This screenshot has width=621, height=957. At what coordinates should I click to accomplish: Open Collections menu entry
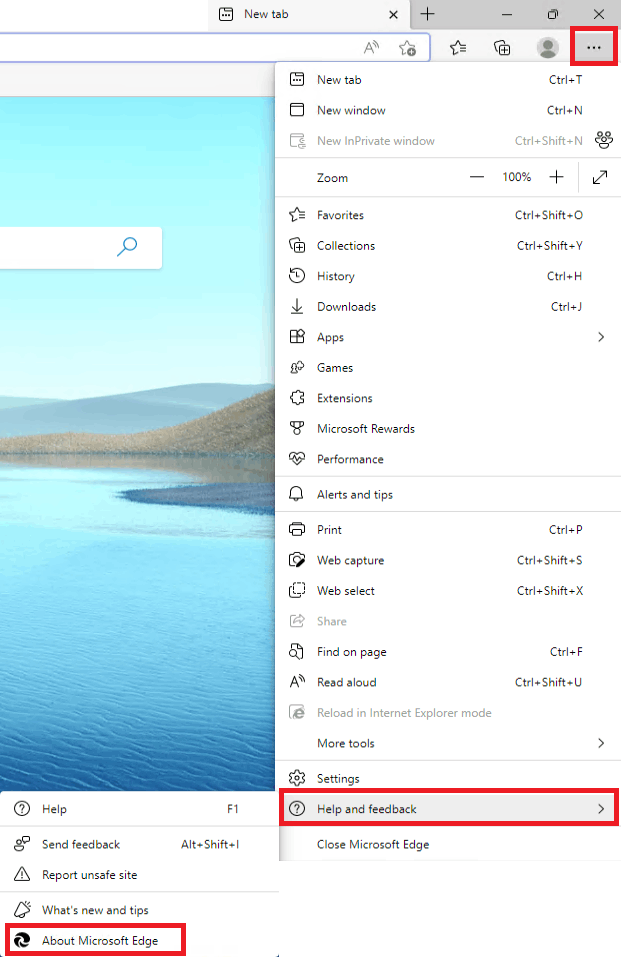point(448,245)
